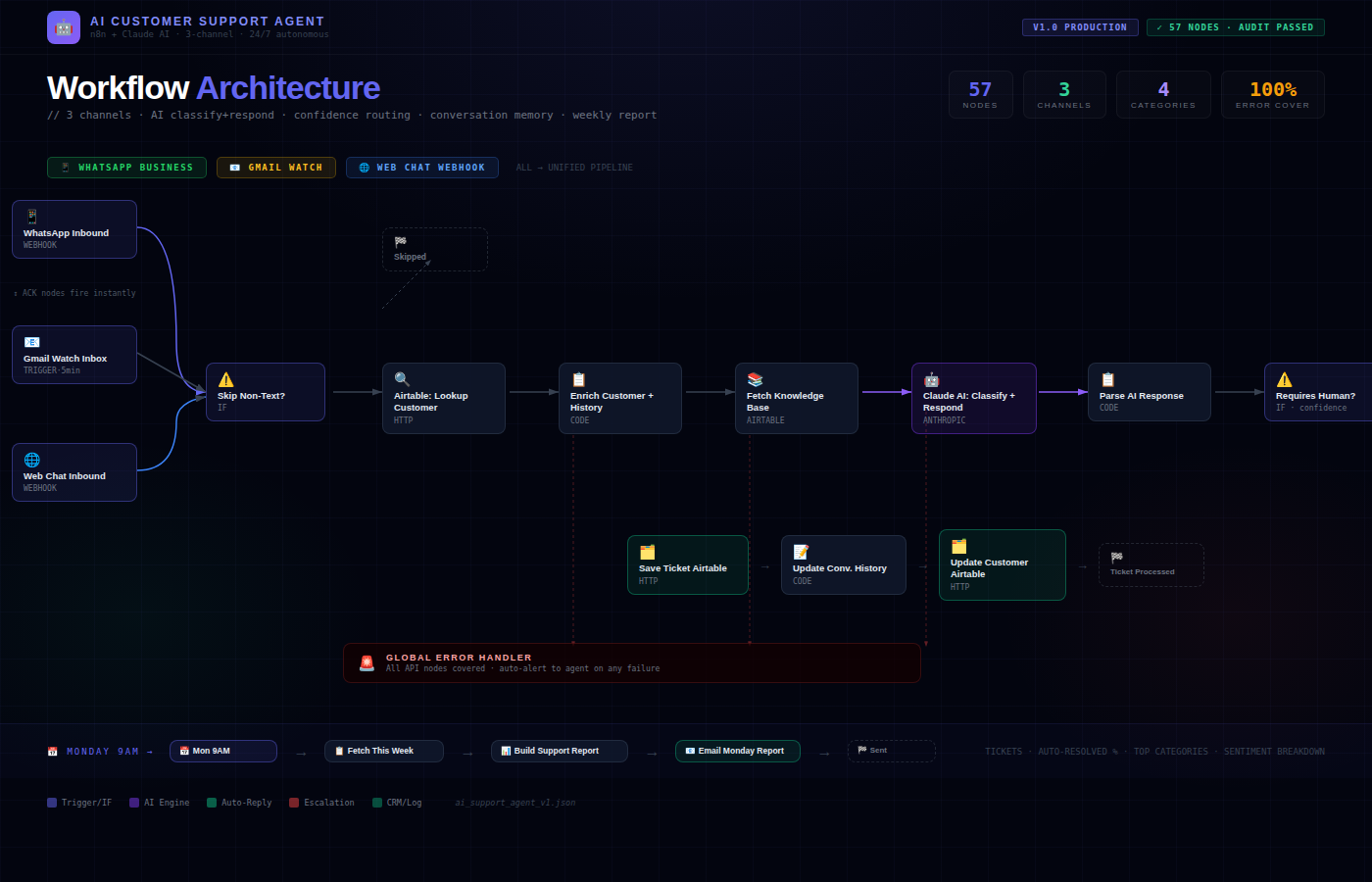Click the ai_support_agent_v1.json filename
This screenshot has height=882, width=1372.
tap(515, 803)
